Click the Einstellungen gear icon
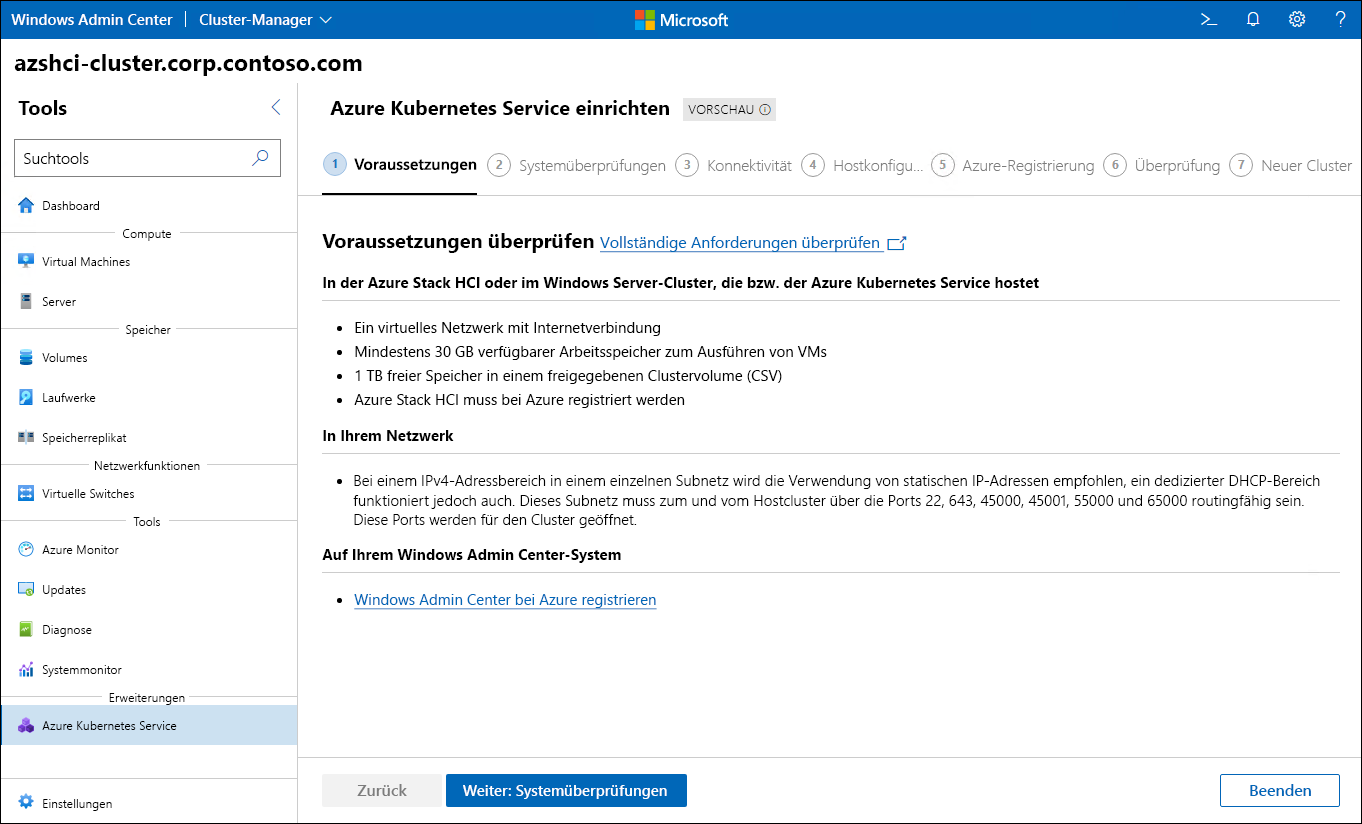 tap(26, 803)
